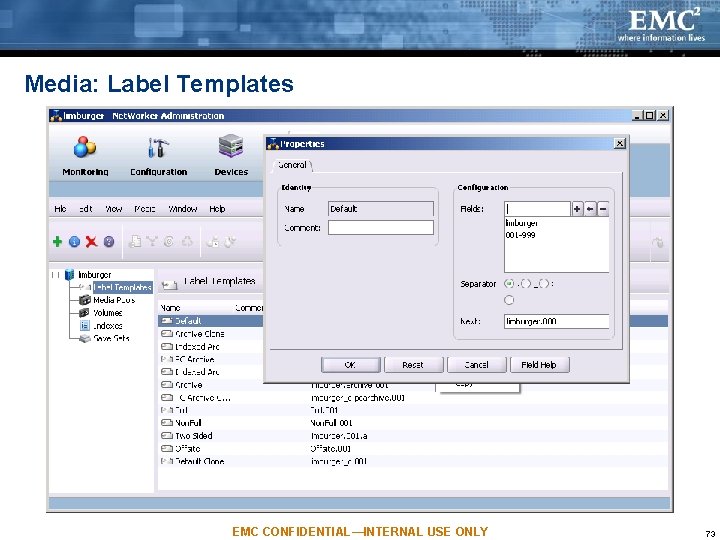Select the limburger server tree icon
This screenshot has height=540, width=720.
pos(69,275)
